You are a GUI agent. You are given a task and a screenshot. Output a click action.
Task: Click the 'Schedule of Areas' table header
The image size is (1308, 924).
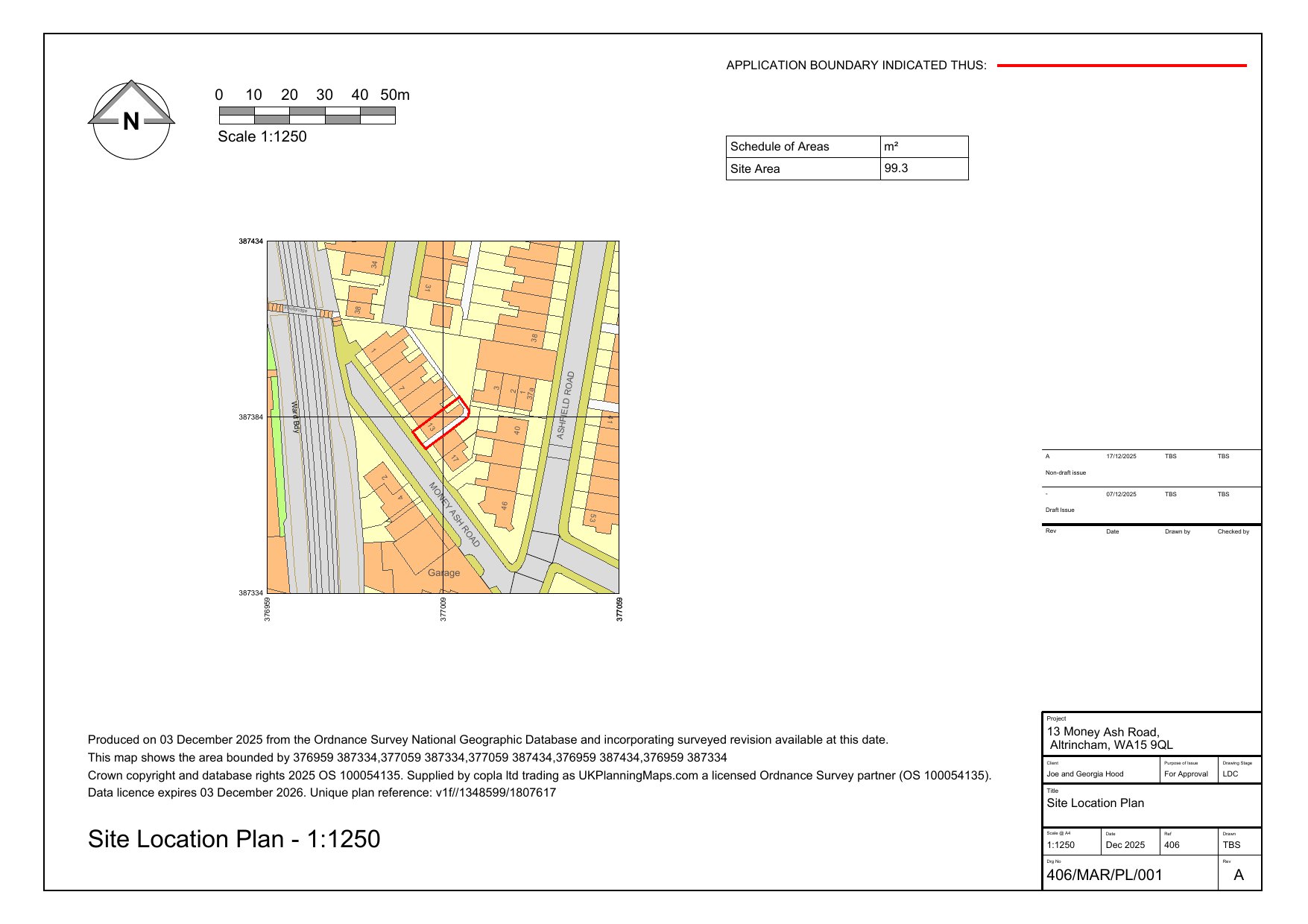pyautogui.click(x=780, y=147)
